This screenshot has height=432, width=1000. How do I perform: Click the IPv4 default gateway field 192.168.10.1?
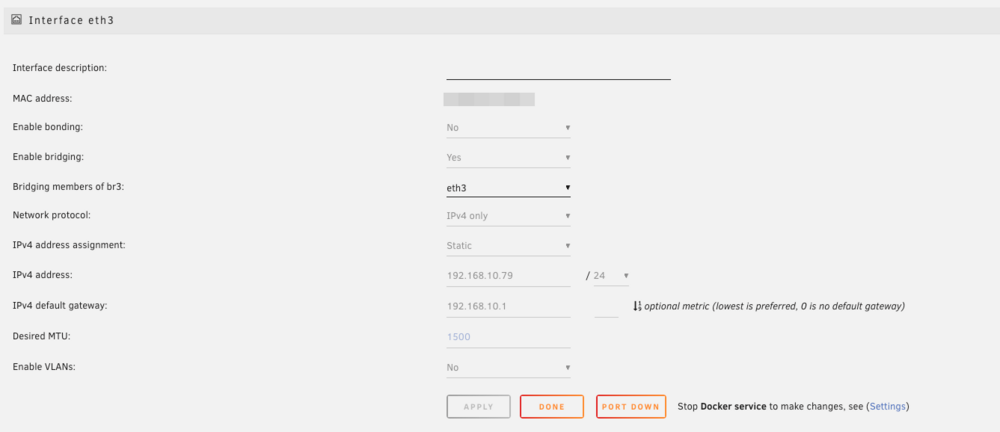pyautogui.click(x=508, y=306)
